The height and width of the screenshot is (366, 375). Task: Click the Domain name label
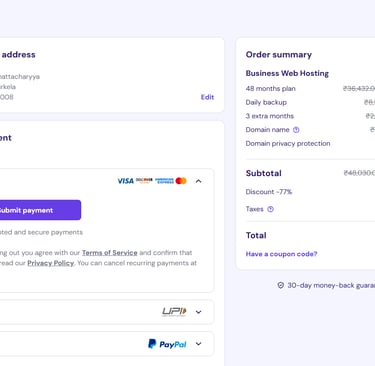tap(267, 130)
